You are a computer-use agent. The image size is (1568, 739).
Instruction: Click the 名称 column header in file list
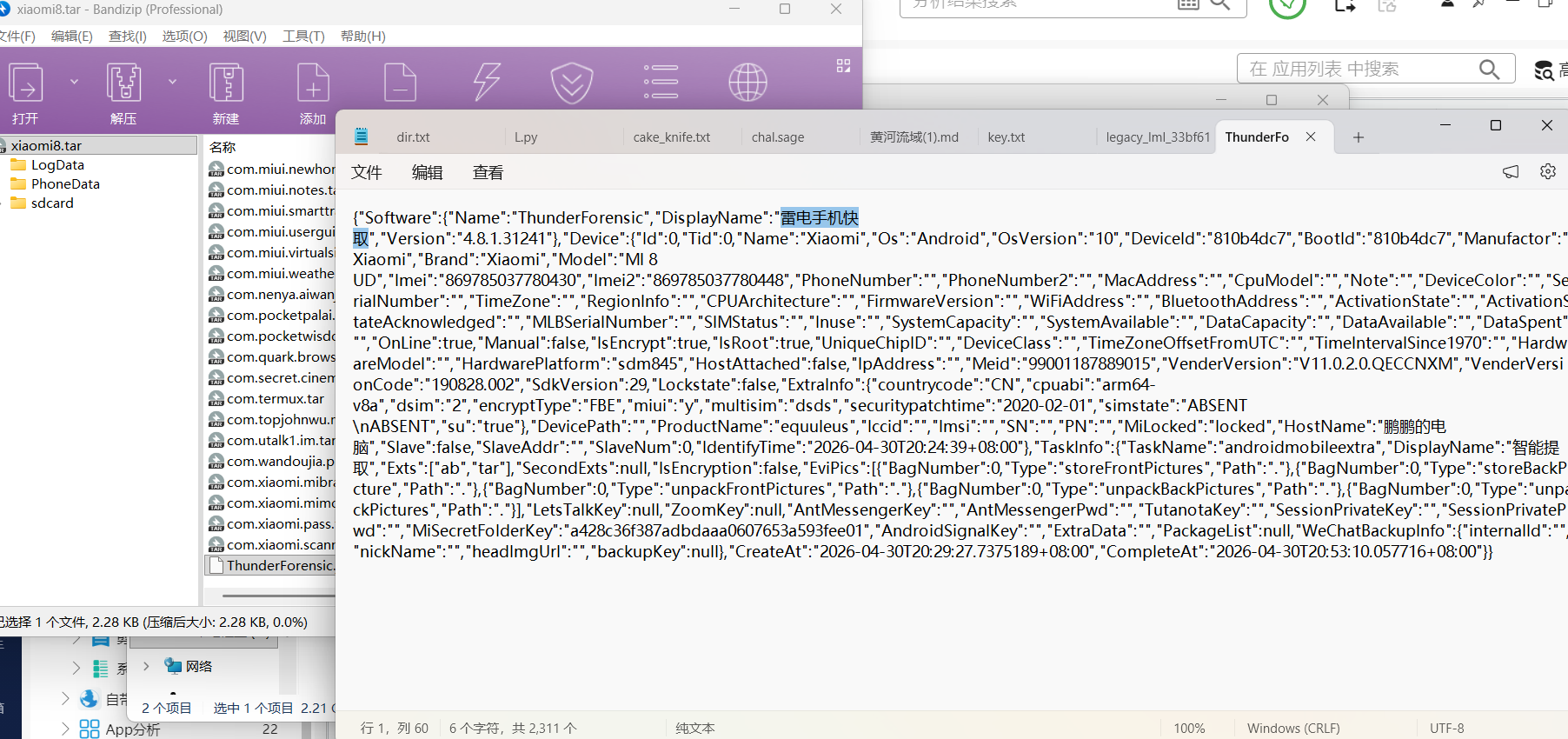(223, 147)
